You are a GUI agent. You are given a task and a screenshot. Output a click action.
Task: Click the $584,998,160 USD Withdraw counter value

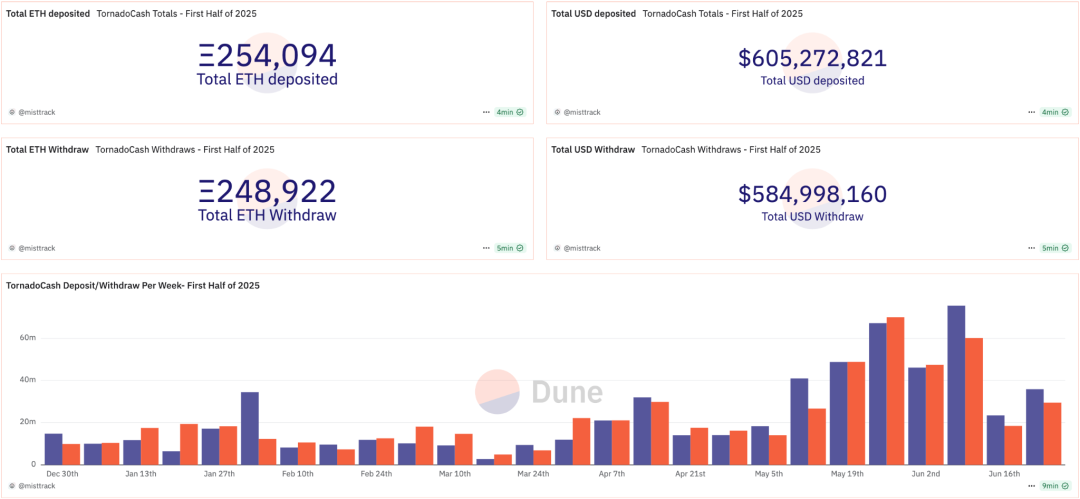click(x=812, y=194)
